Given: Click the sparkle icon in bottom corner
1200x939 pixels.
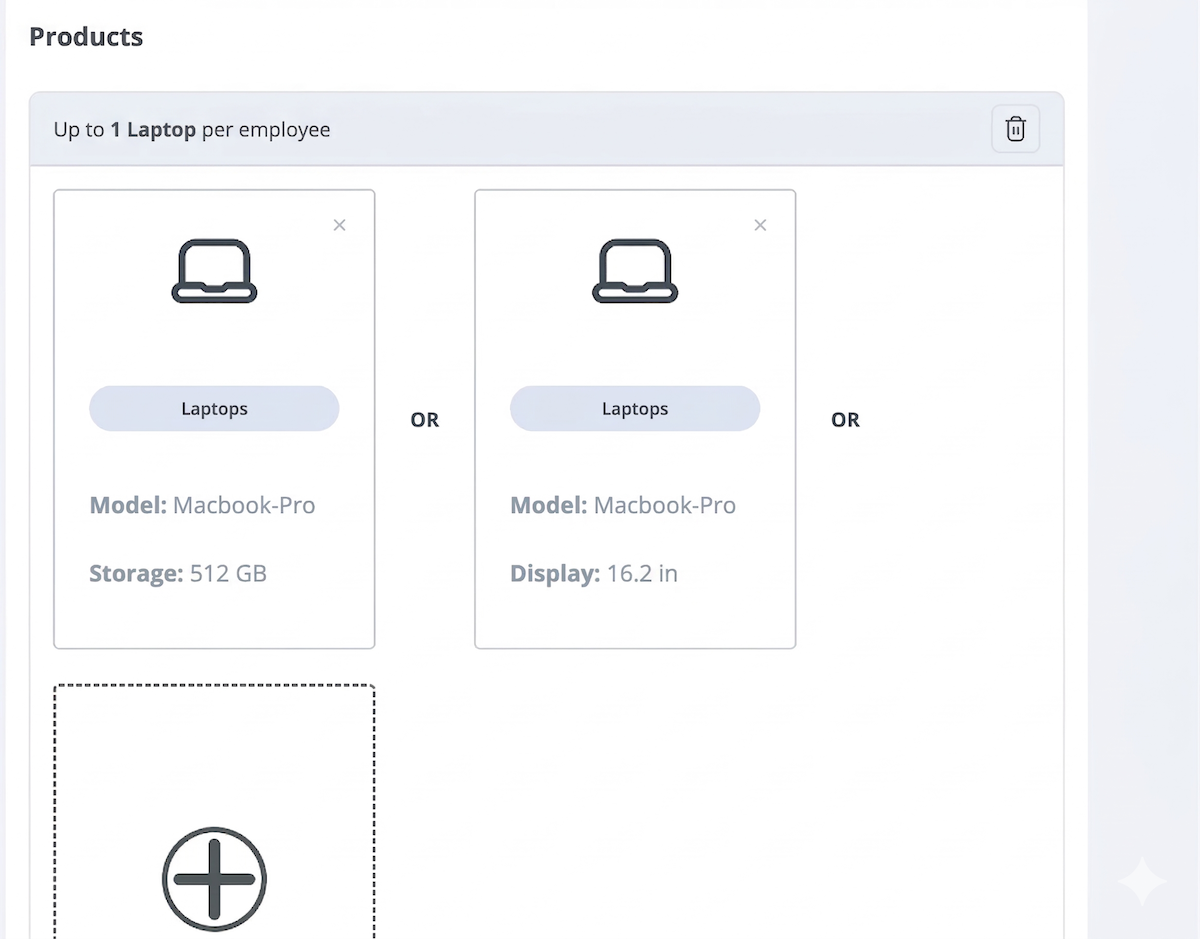Looking at the screenshot, I should point(1141,881).
